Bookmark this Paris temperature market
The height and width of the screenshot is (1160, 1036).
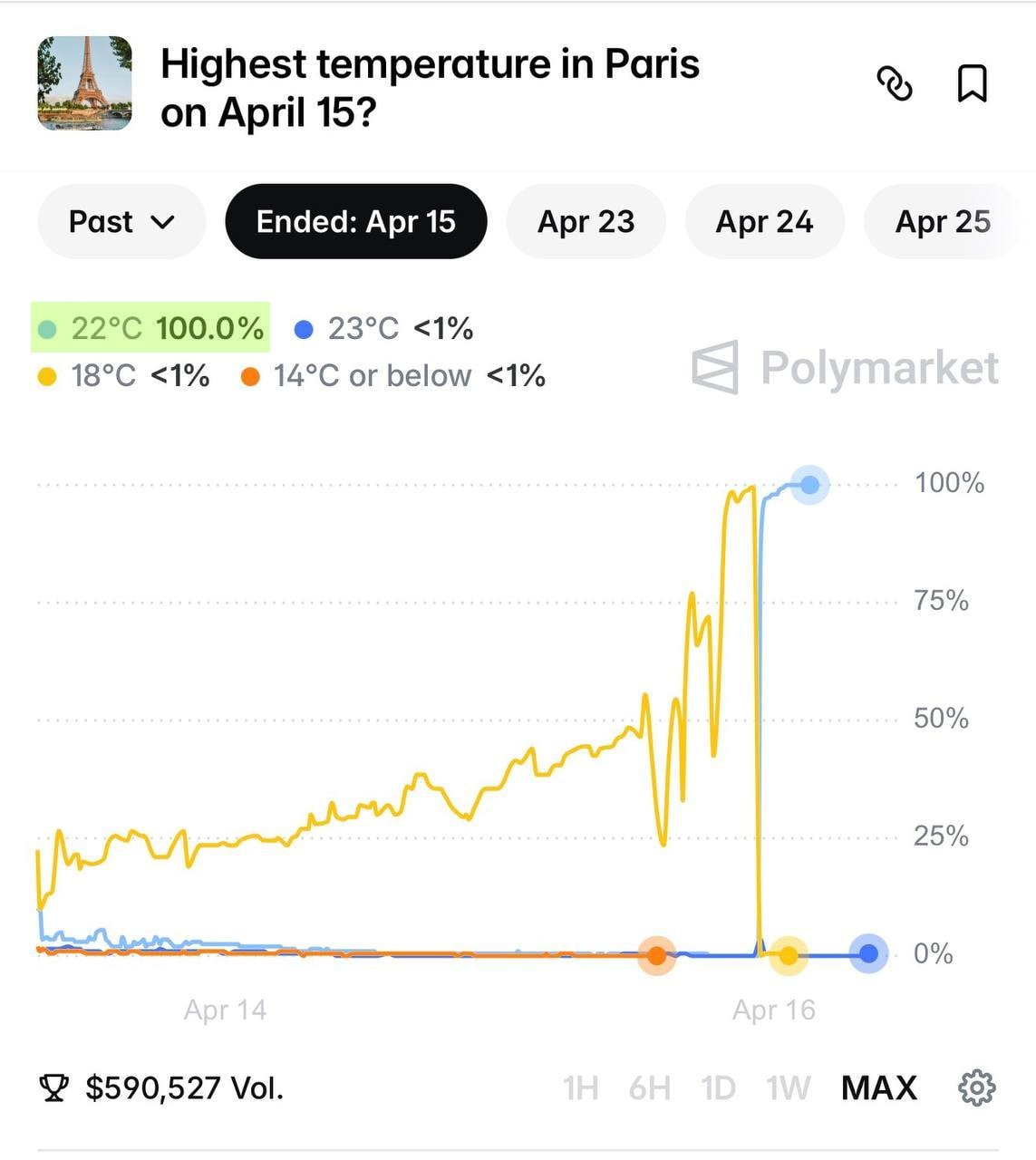tap(973, 83)
